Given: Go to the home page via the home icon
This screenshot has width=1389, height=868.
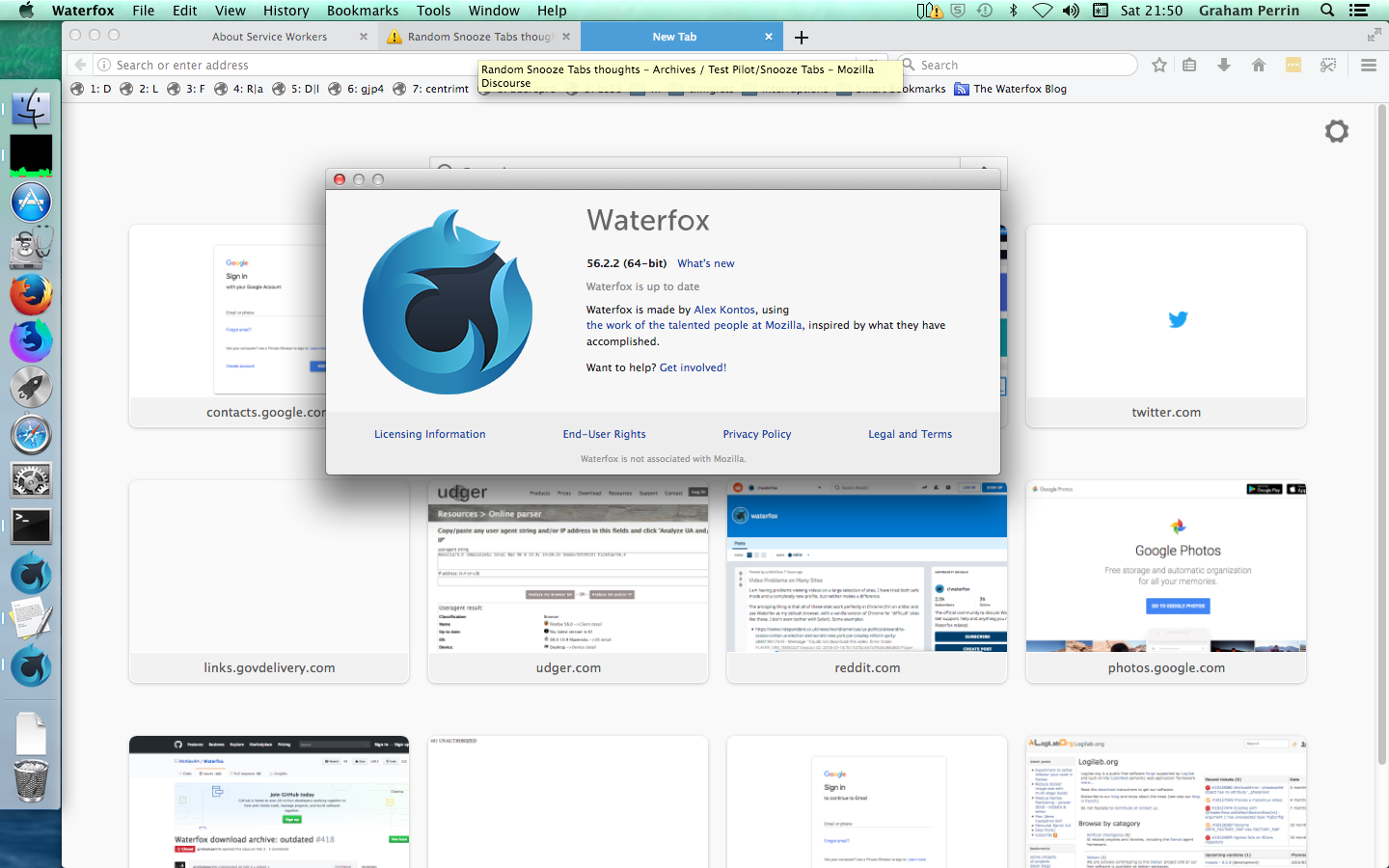Looking at the screenshot, I should click(1259, 65).
